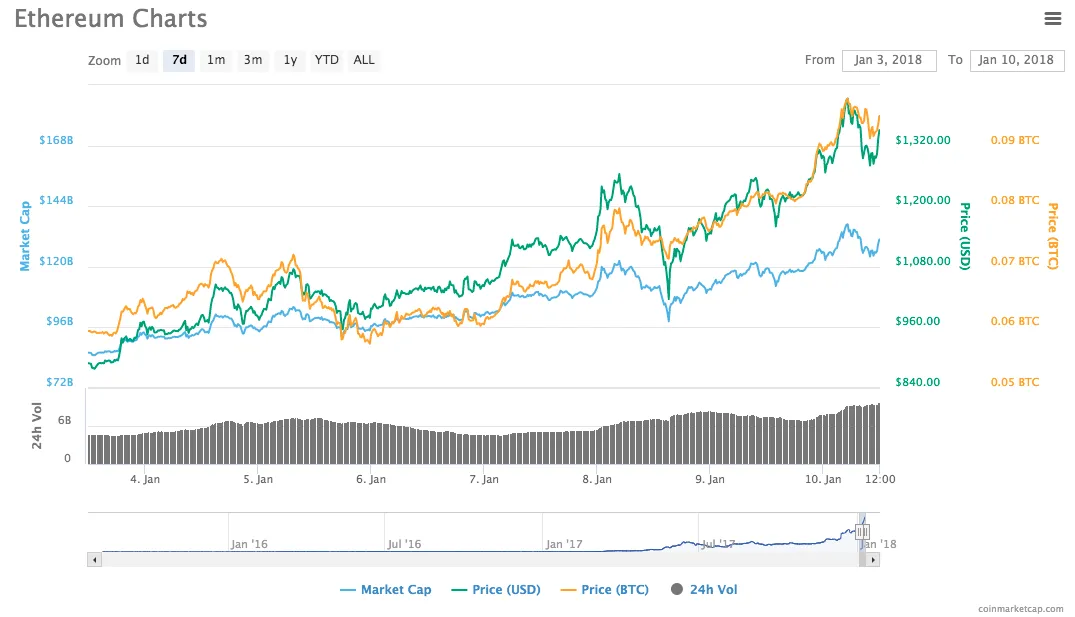
Task: Click the $840.00 price axis label
Action: (917, 382)
